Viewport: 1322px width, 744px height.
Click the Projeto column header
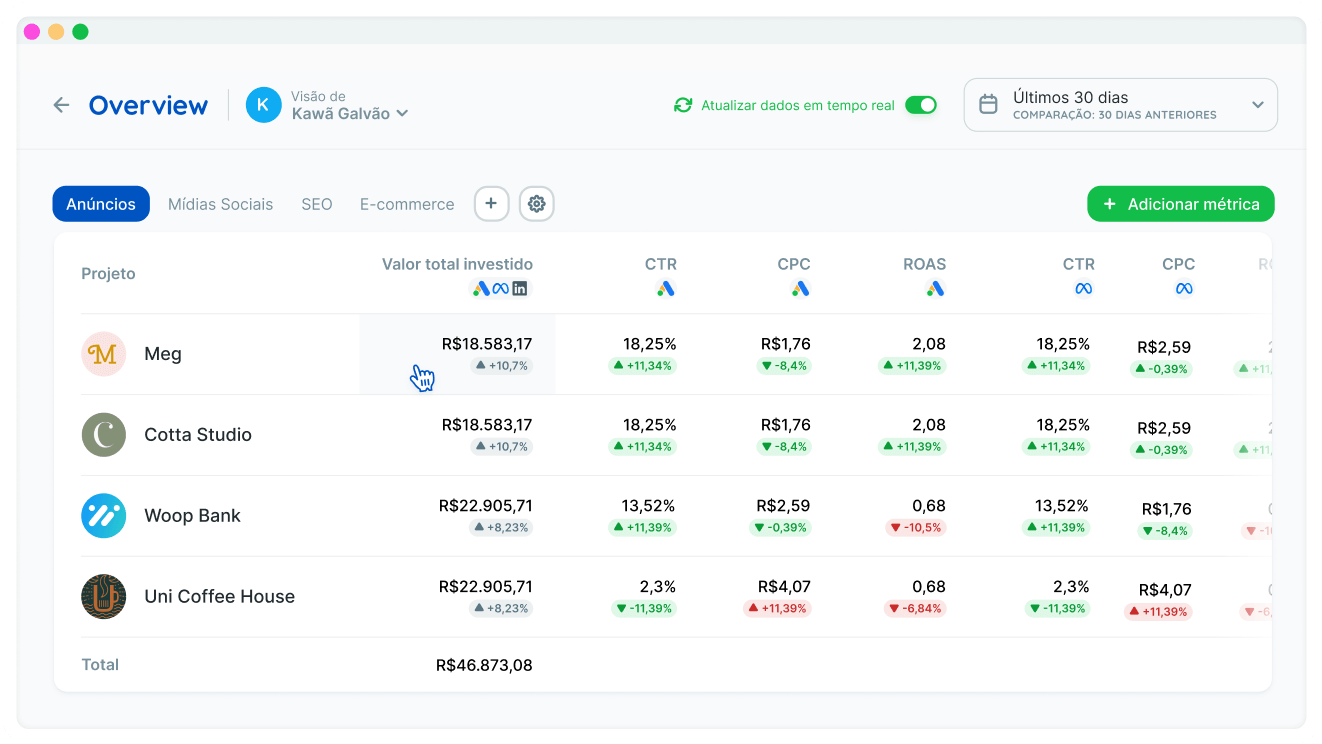point(108,274)
